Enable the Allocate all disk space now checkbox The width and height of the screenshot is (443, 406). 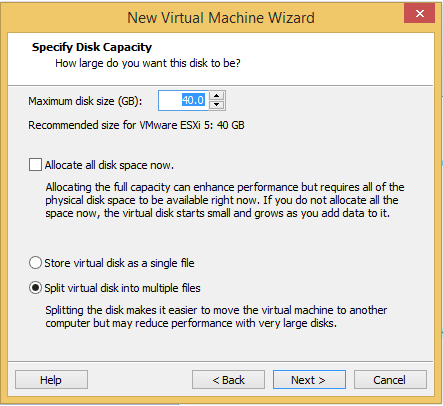(x=35, y=165)
